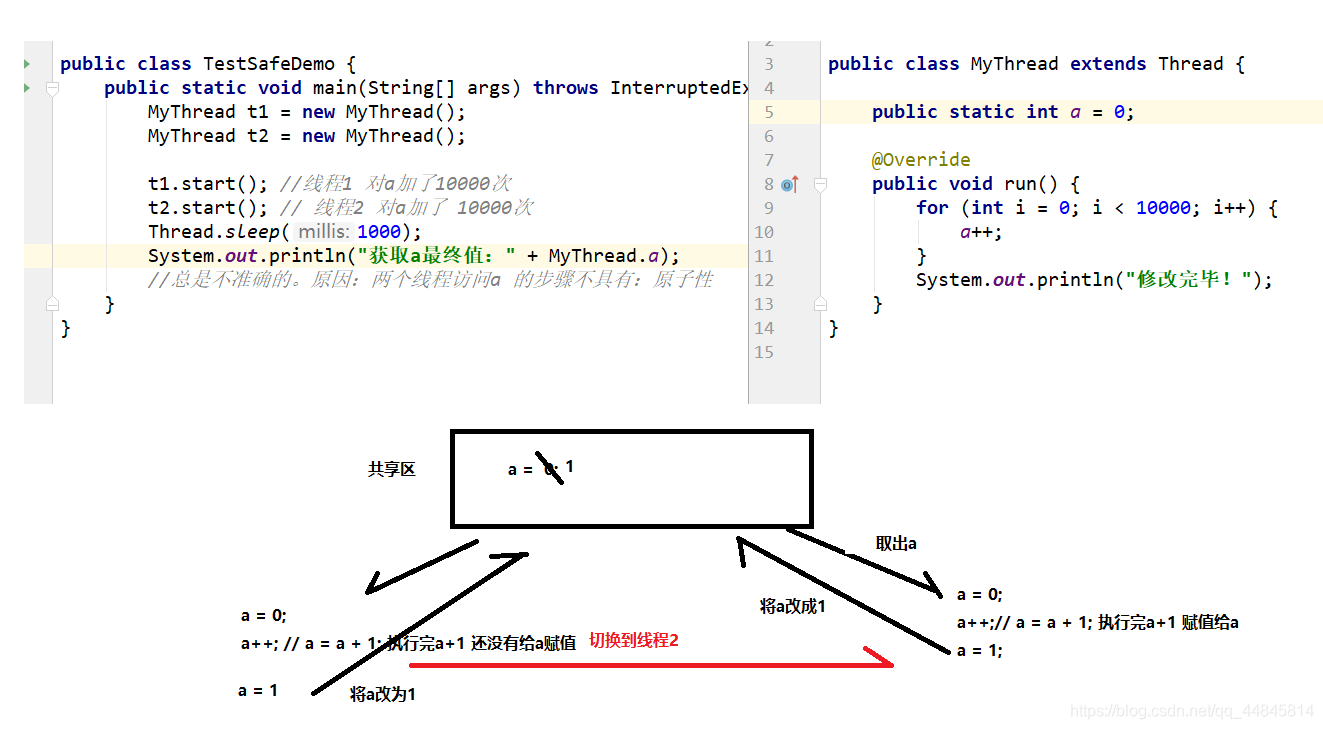Click the overriding-method gutter icon on line 8
This screenshot has height=729, width=1323.
click(x=790, y=184)
